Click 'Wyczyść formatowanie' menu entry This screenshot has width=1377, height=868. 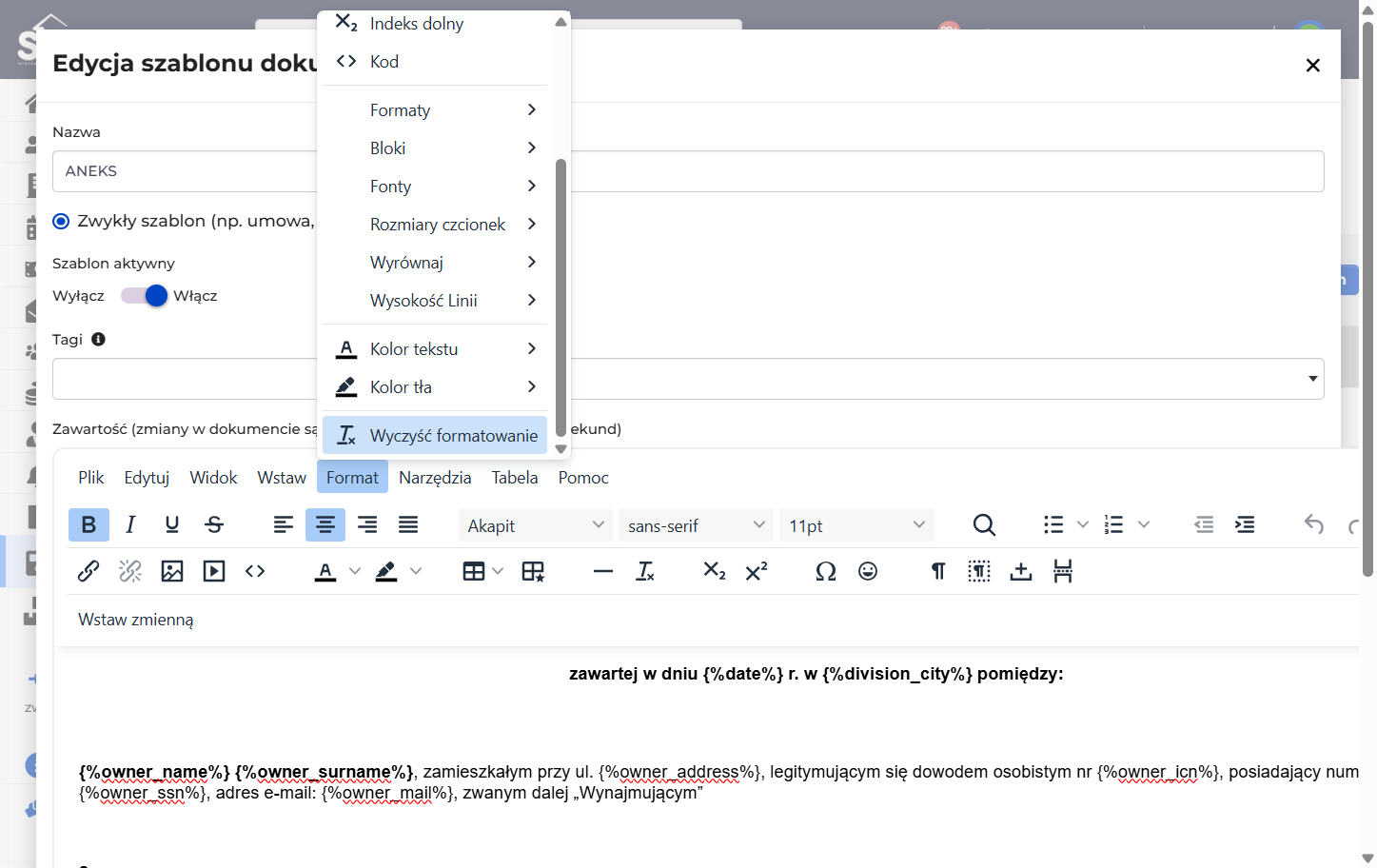tap(435, 435)
